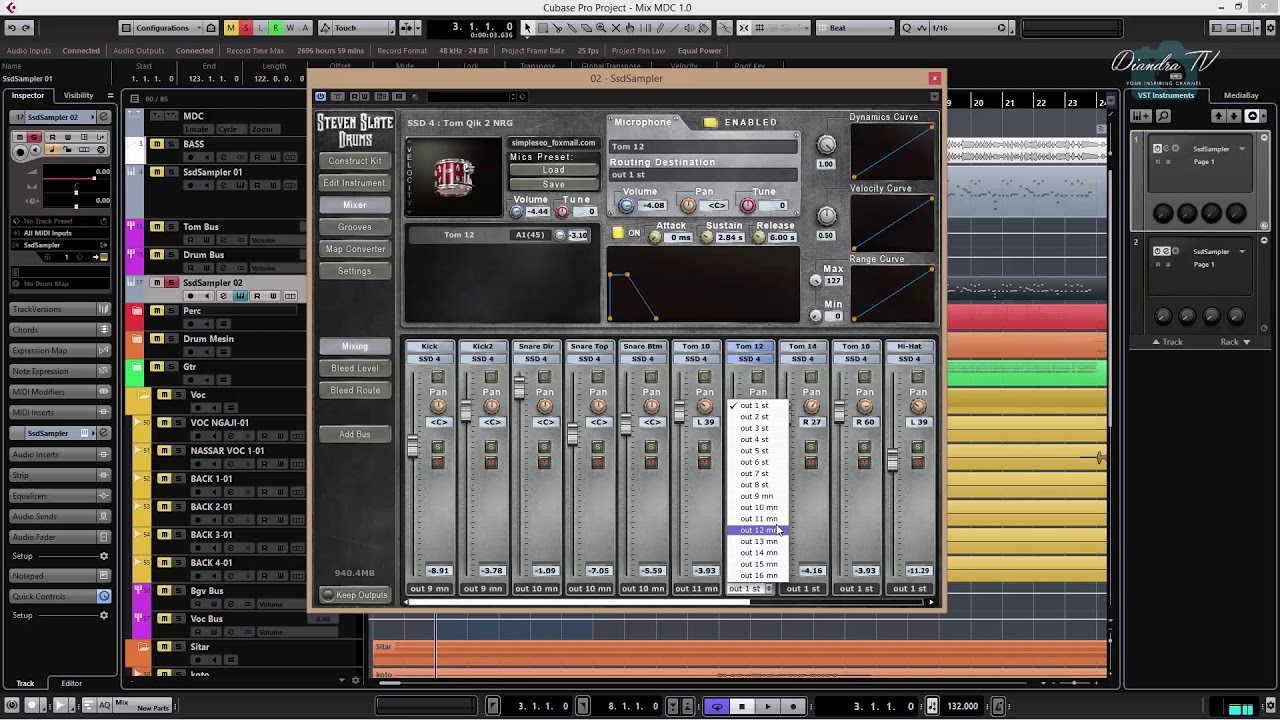Open the Map Converter page
The width and height of the screenshot is (1280, 720).
(355, 249)
